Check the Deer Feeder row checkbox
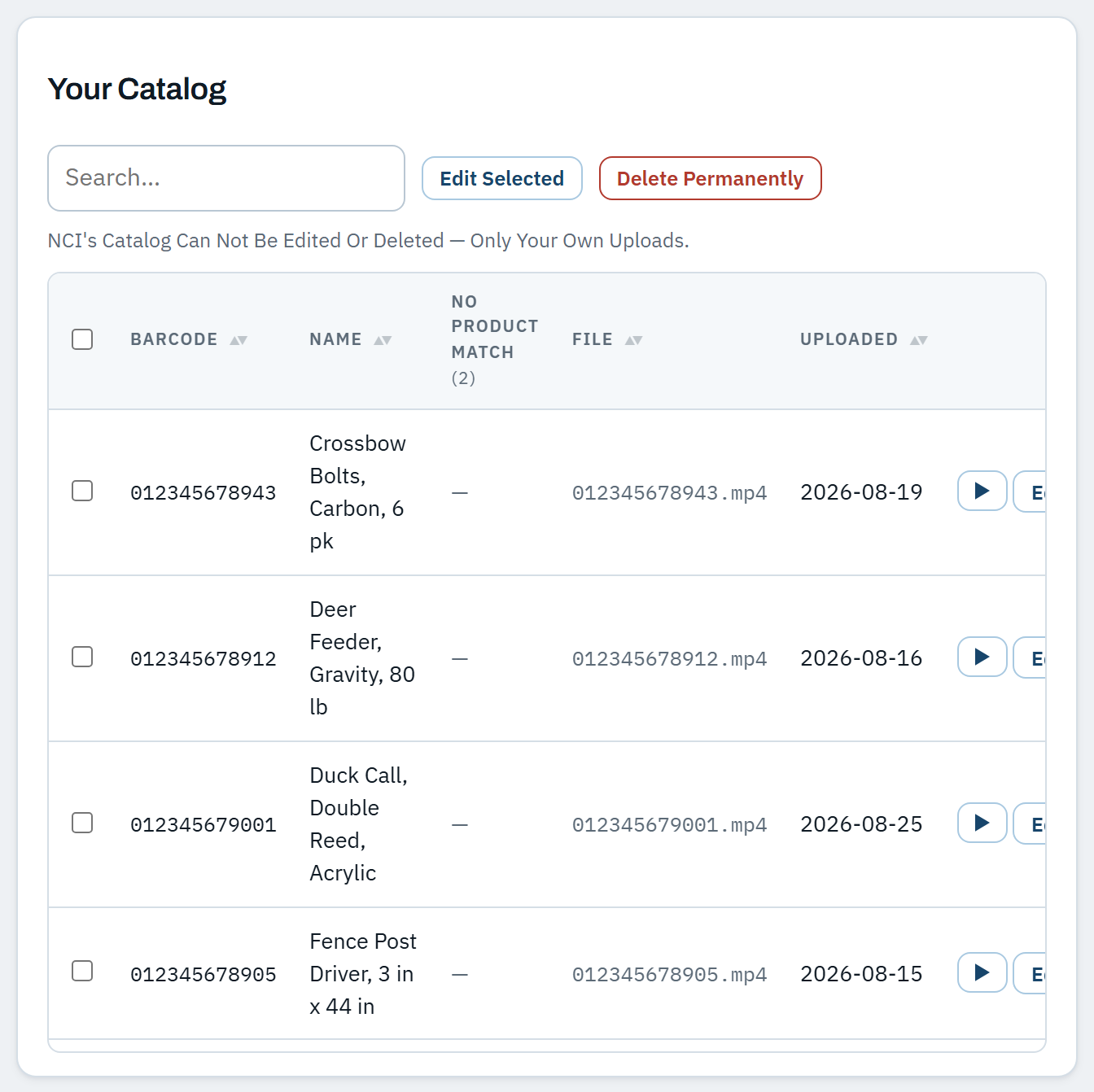Viewport: 1094px width, 1092px height. click(82, 657)
